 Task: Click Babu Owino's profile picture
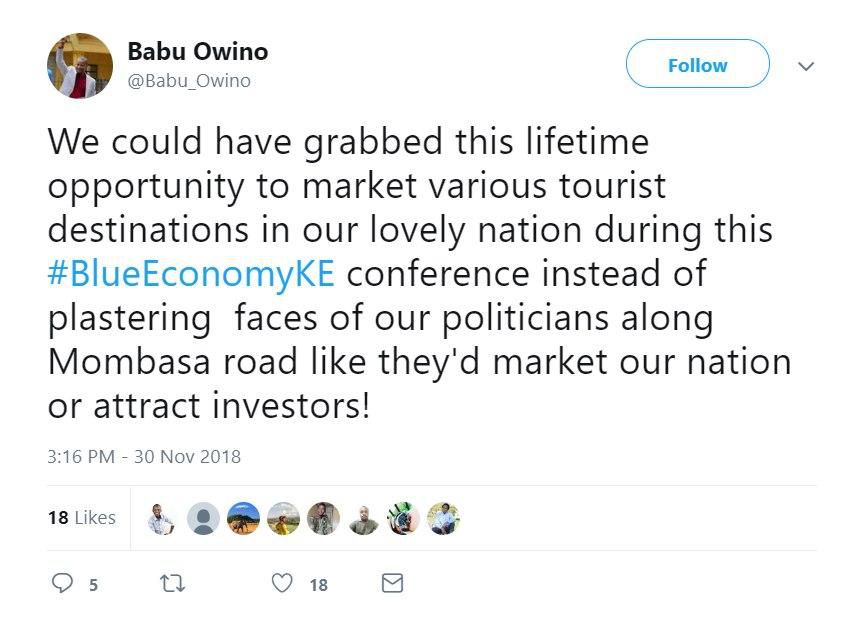tap(80, 66)
